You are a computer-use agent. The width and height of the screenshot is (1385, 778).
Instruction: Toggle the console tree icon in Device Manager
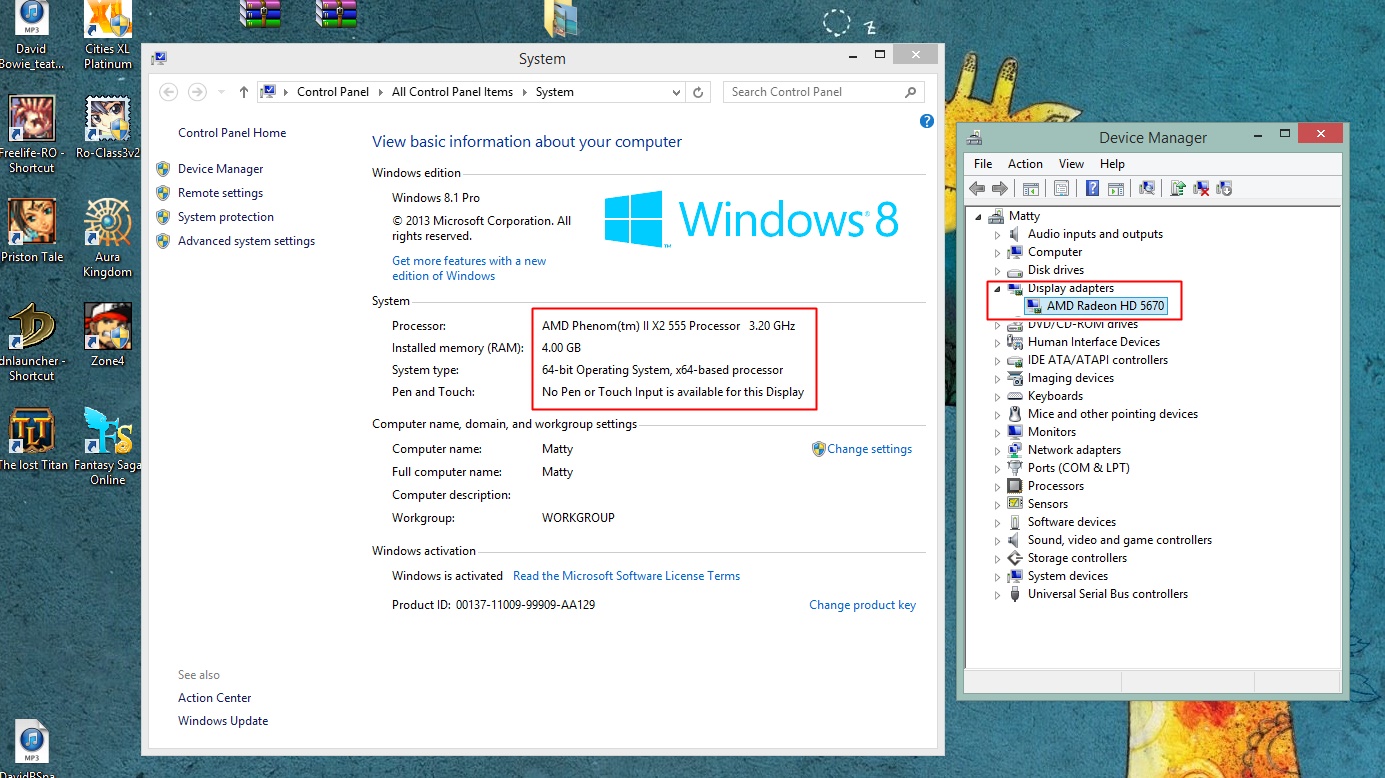[x=1031, y=188]
